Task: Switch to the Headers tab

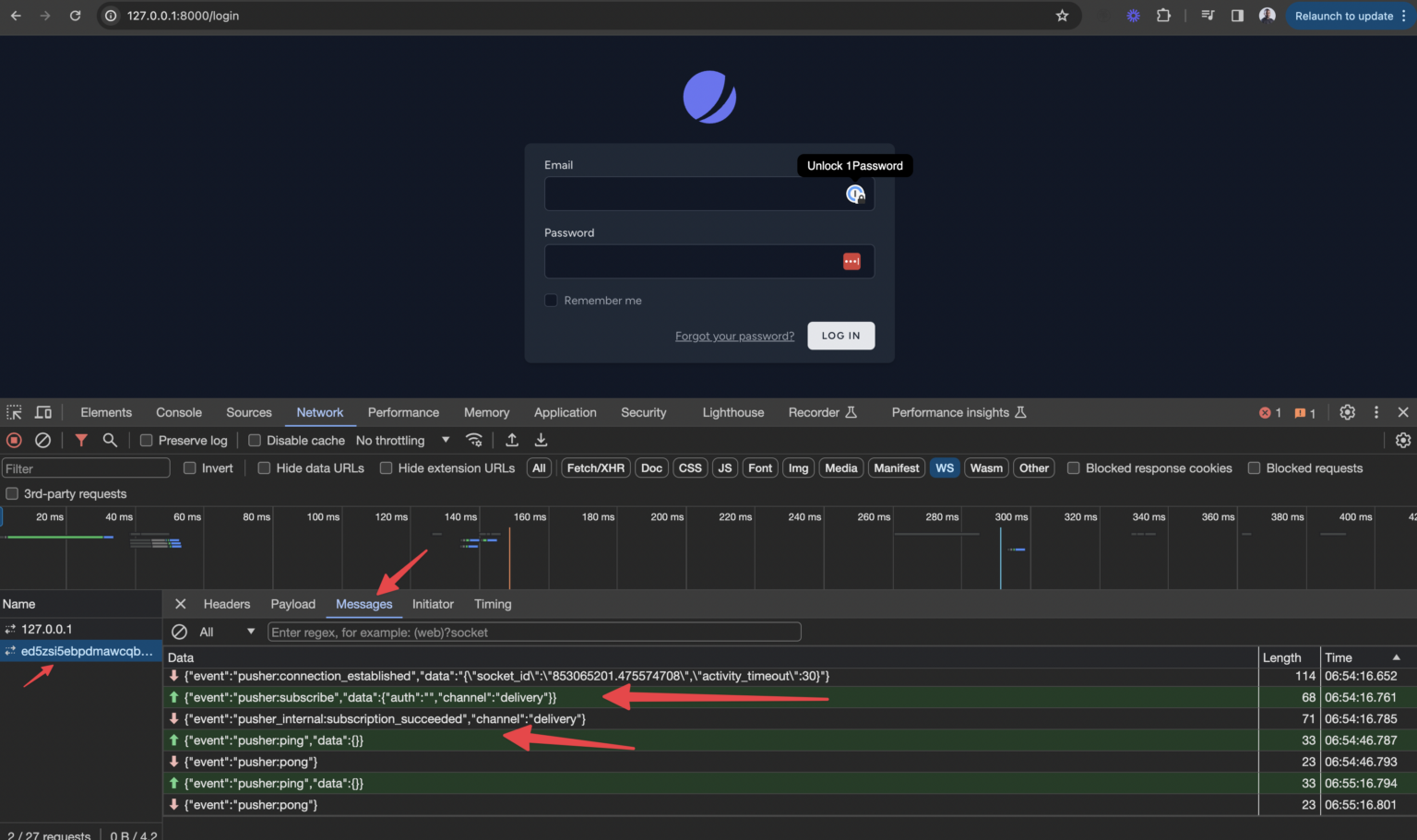Action: 227,604
